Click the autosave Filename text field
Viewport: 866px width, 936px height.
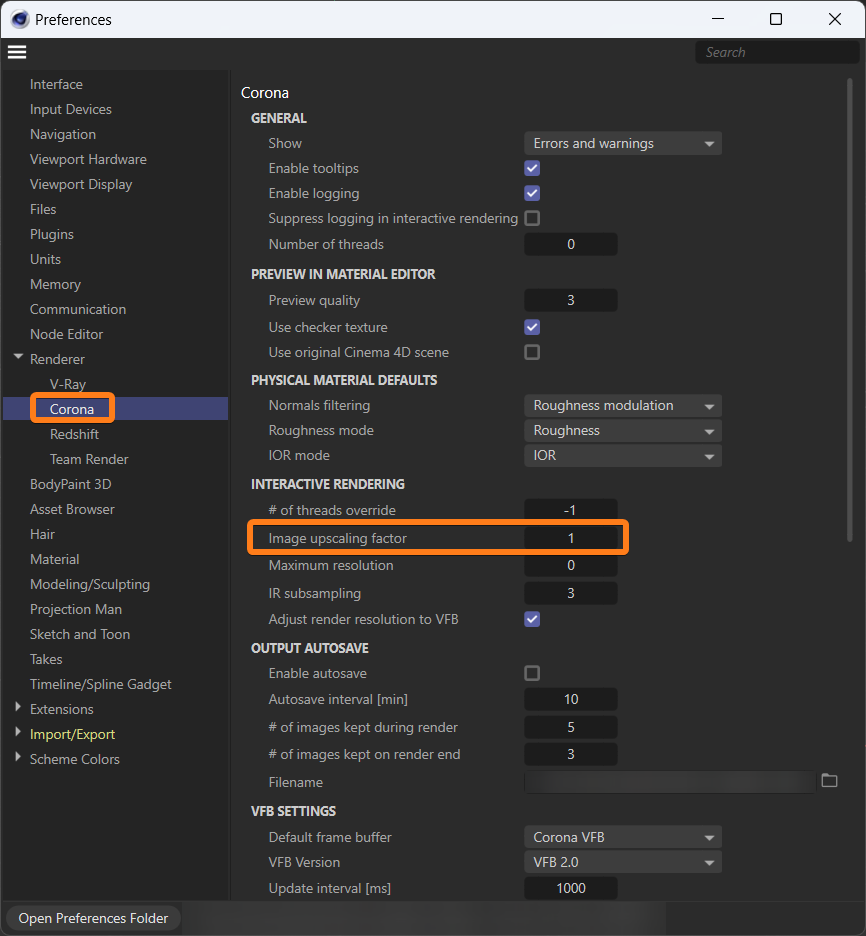pos(670,782)
